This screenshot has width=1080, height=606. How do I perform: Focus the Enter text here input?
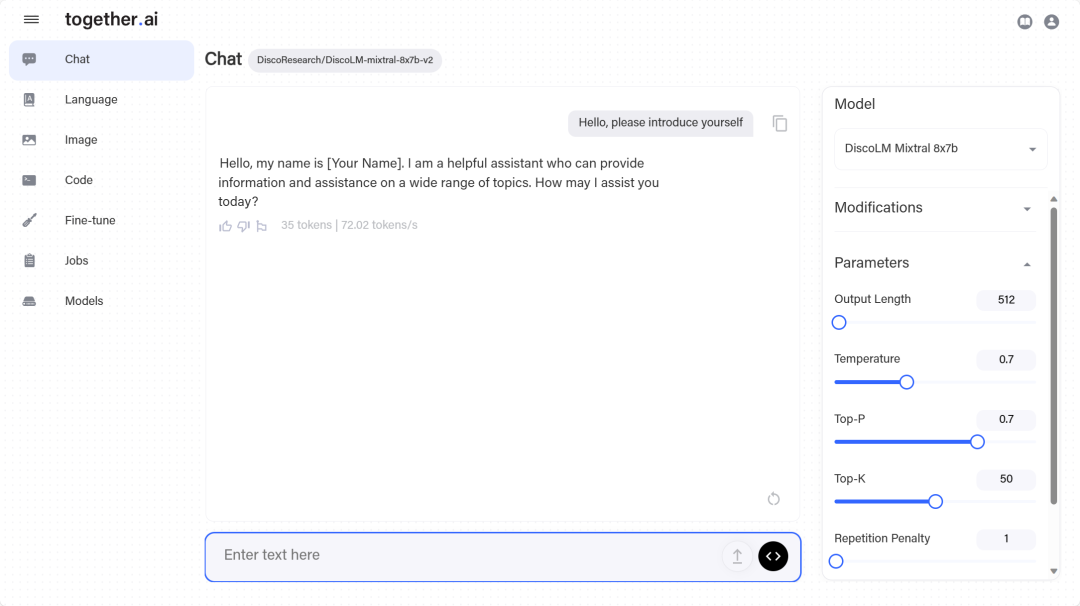coord(468,556)
